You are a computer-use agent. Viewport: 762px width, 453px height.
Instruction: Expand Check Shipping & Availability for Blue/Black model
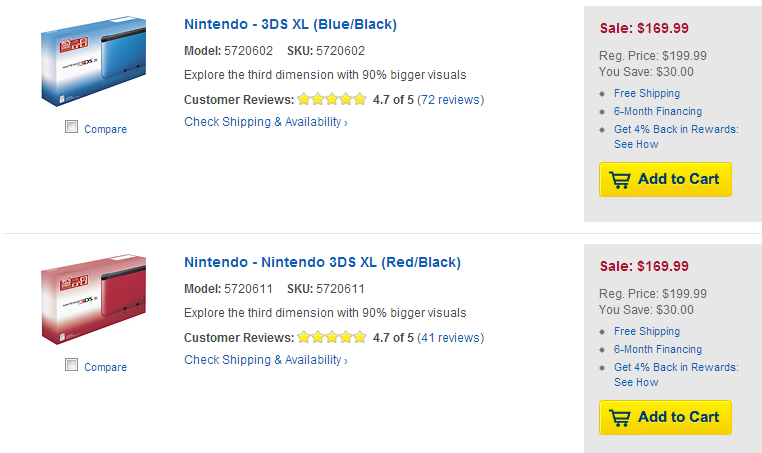(265, 122)
